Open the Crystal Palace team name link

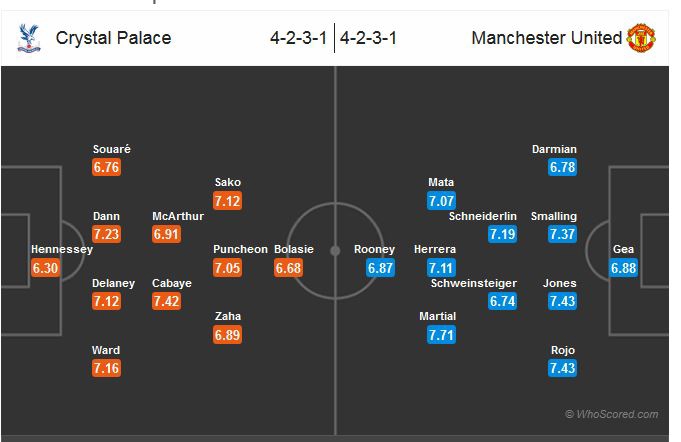(113, 39)
